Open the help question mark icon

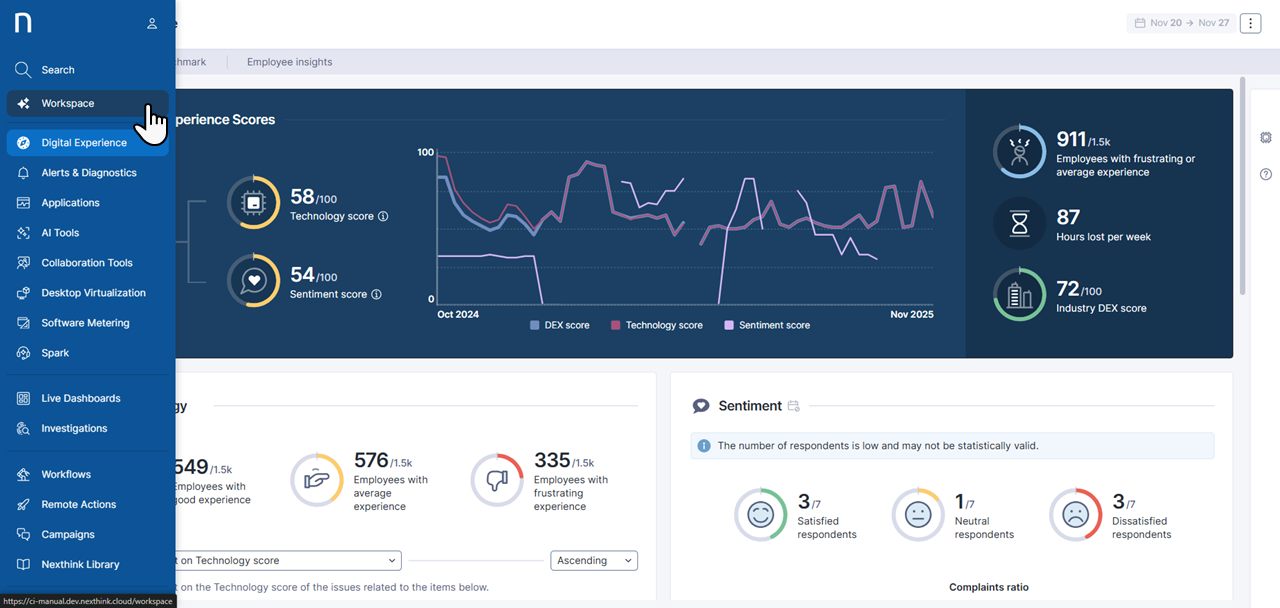(1266, 174)
